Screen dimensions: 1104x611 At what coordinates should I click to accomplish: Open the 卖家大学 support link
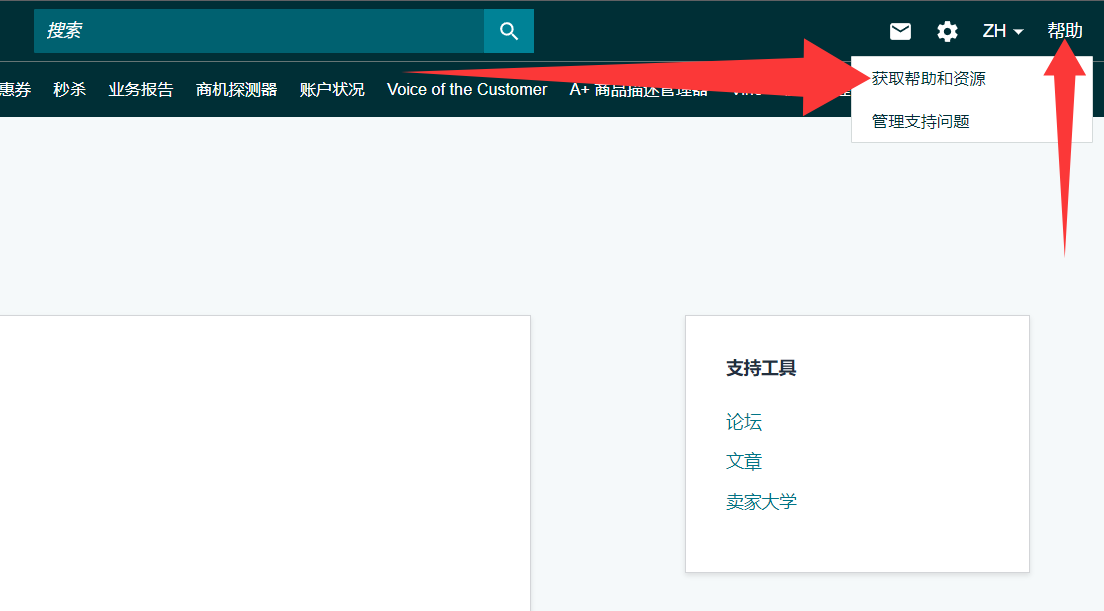coord(761,502)
